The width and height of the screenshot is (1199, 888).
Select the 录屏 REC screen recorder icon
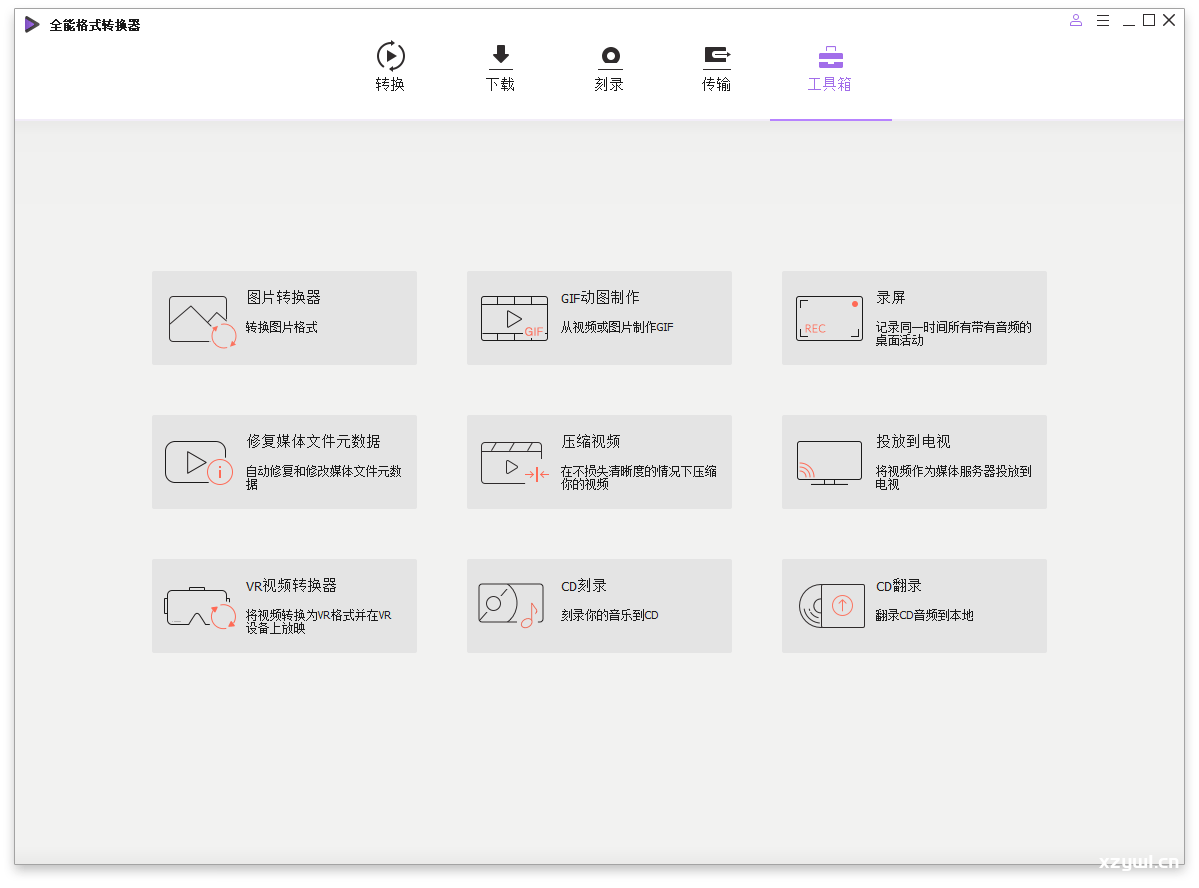click(x=829, y=318)
